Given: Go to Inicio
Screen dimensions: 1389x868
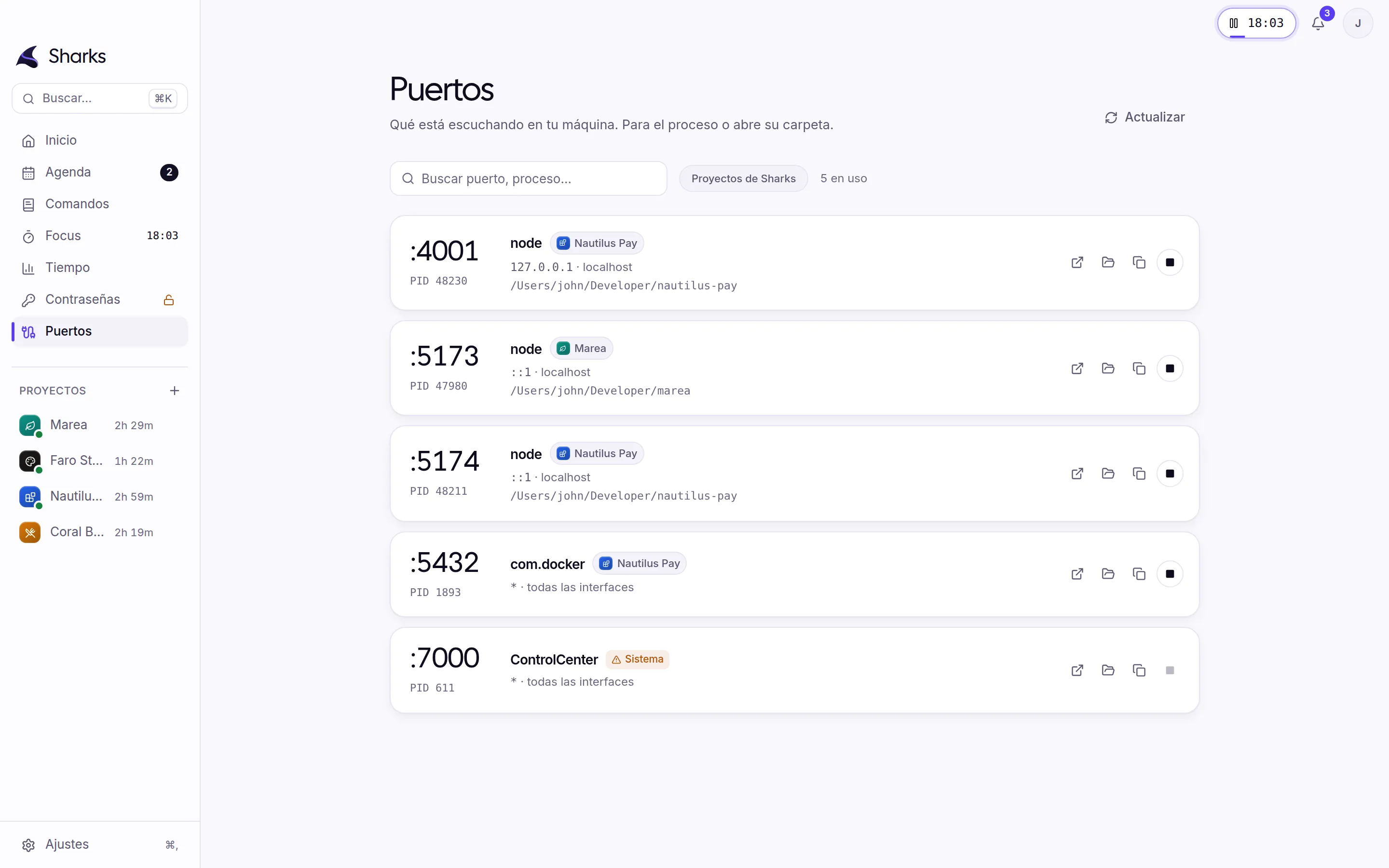Looking at the screenshot, I should (x=100, y=140).
